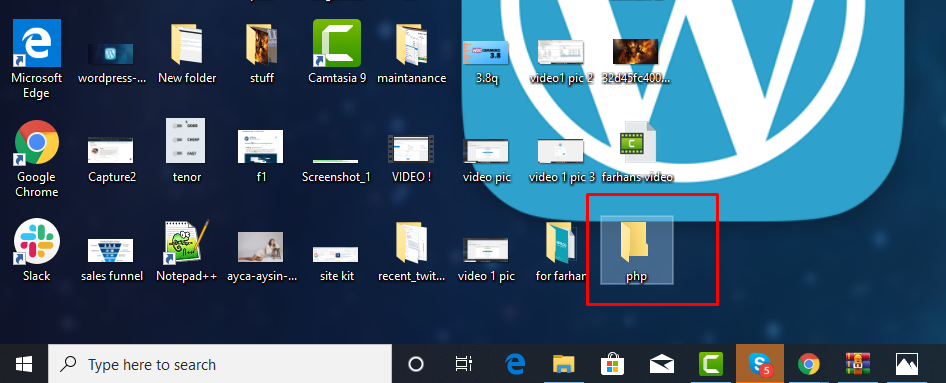Launch Google Chrome from the desktop shortcut
Screen dimensions: 946x383
click(37, 143)
